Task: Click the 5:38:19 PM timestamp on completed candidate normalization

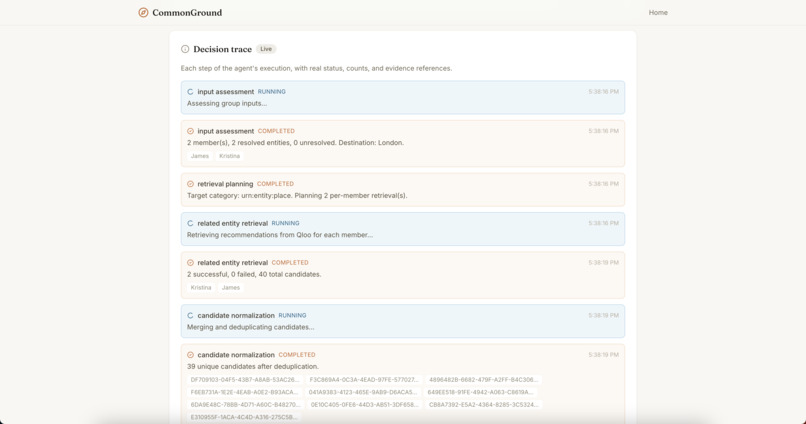Action: tap(603, 355)
